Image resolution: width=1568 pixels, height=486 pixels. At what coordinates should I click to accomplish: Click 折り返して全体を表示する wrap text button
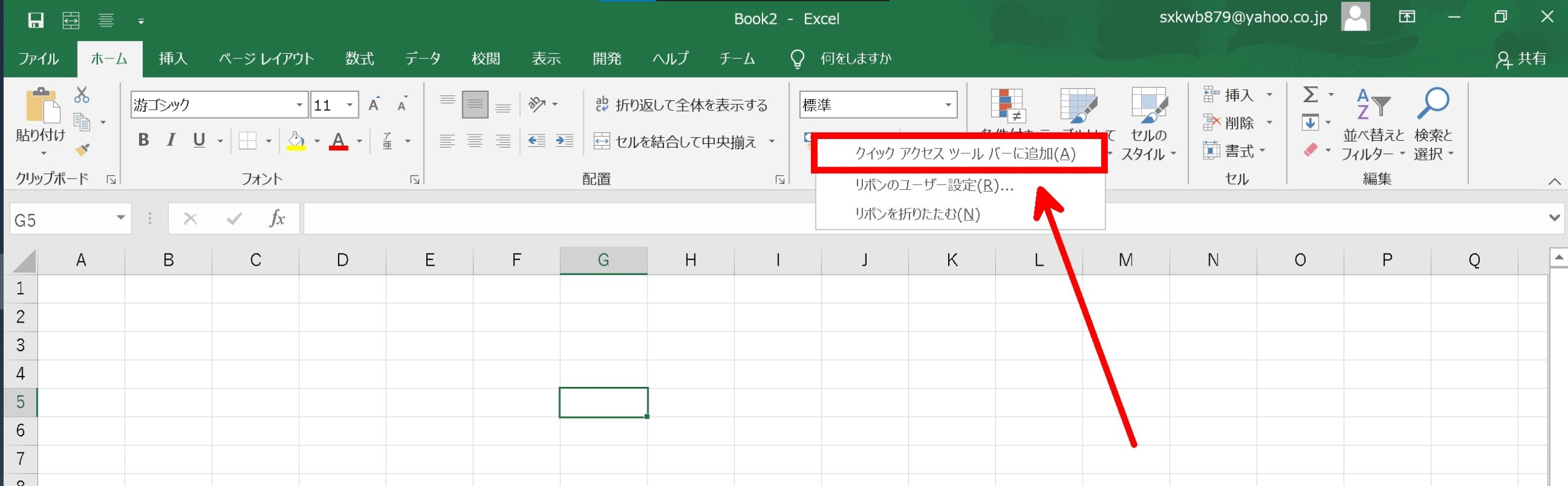(x=682, y=105)
